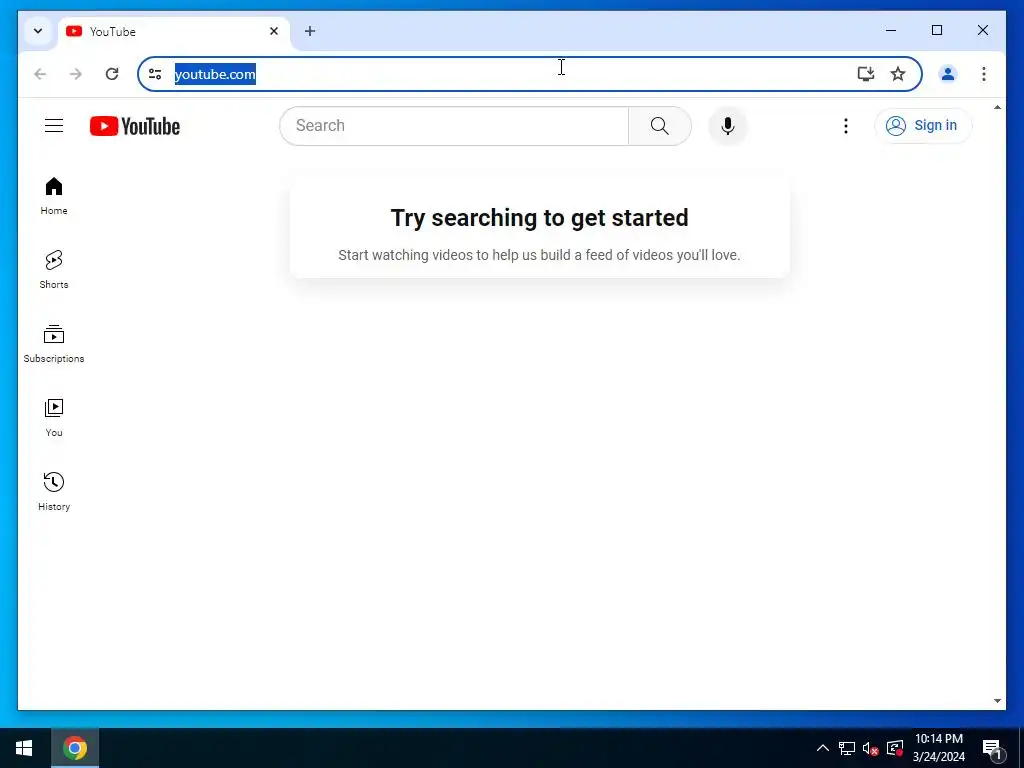Click the YouTube logo

point(135,126)
